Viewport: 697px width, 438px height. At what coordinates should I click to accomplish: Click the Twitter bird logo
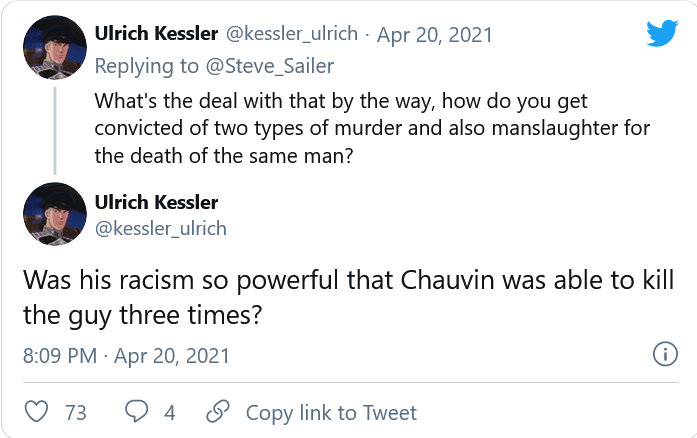(662, 34)
